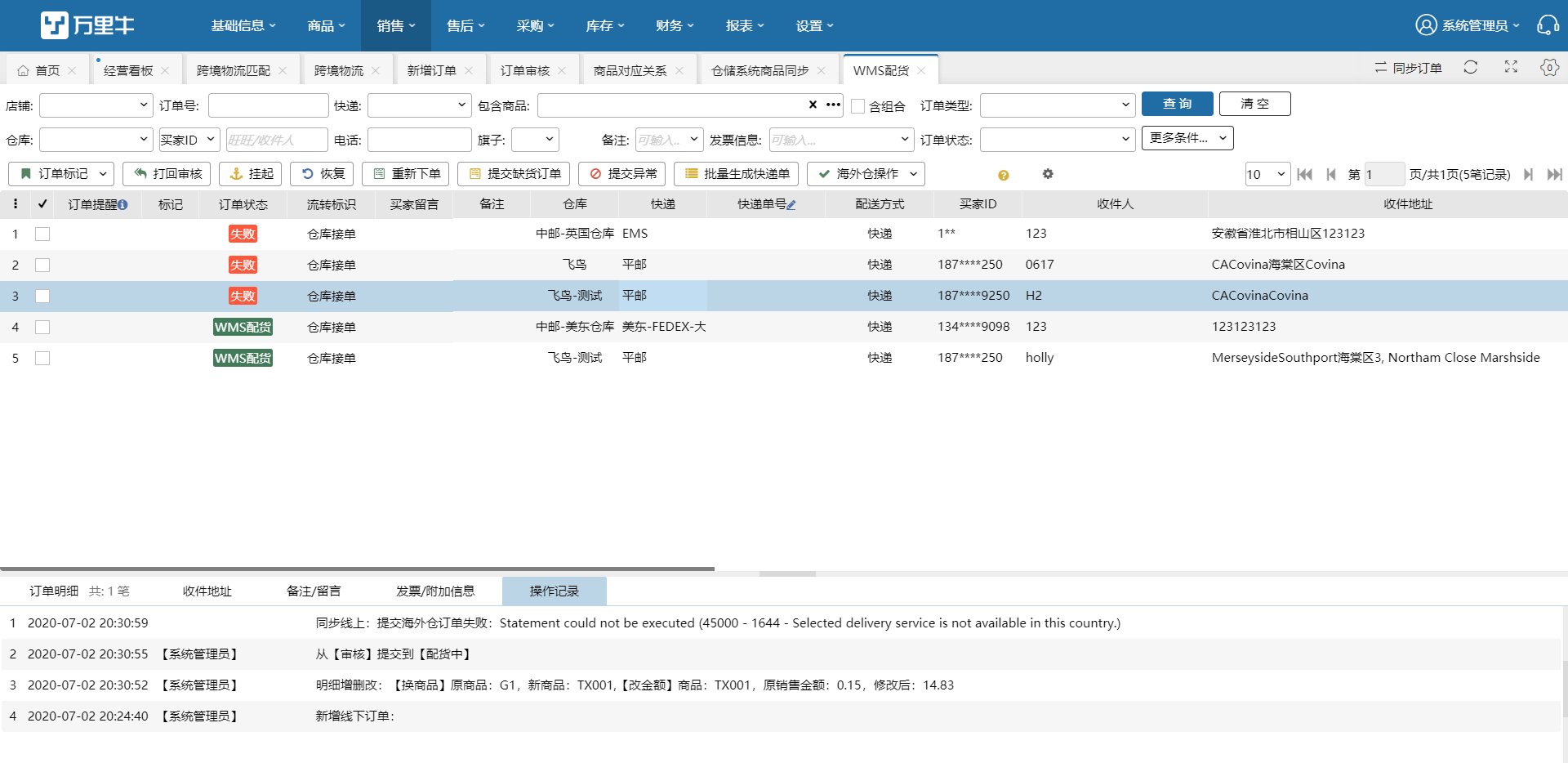
Task: Open the 订单类型 dropdown
Action: click(1058, 105)
